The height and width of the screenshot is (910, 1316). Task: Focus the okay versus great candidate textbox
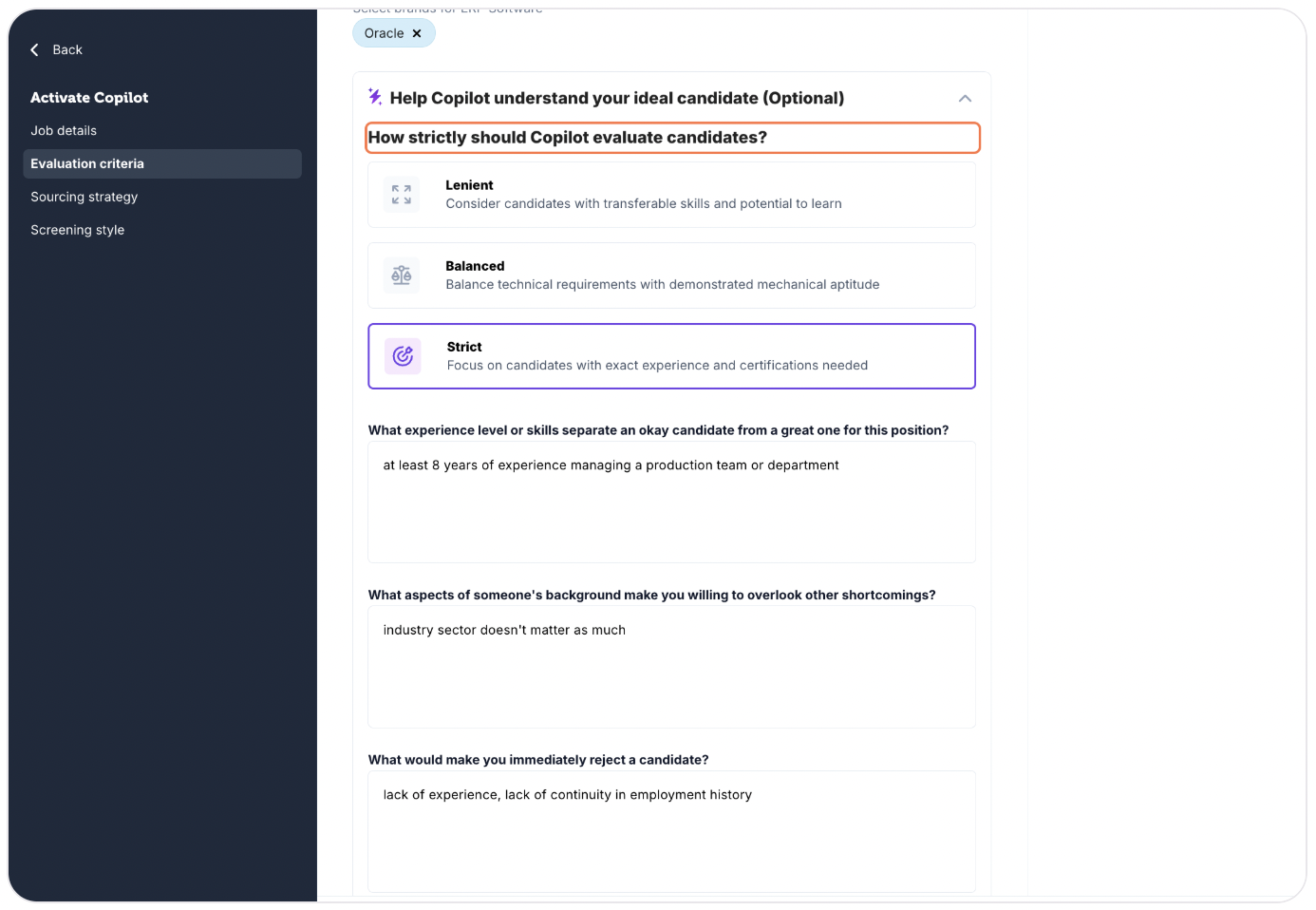(671, 502)
